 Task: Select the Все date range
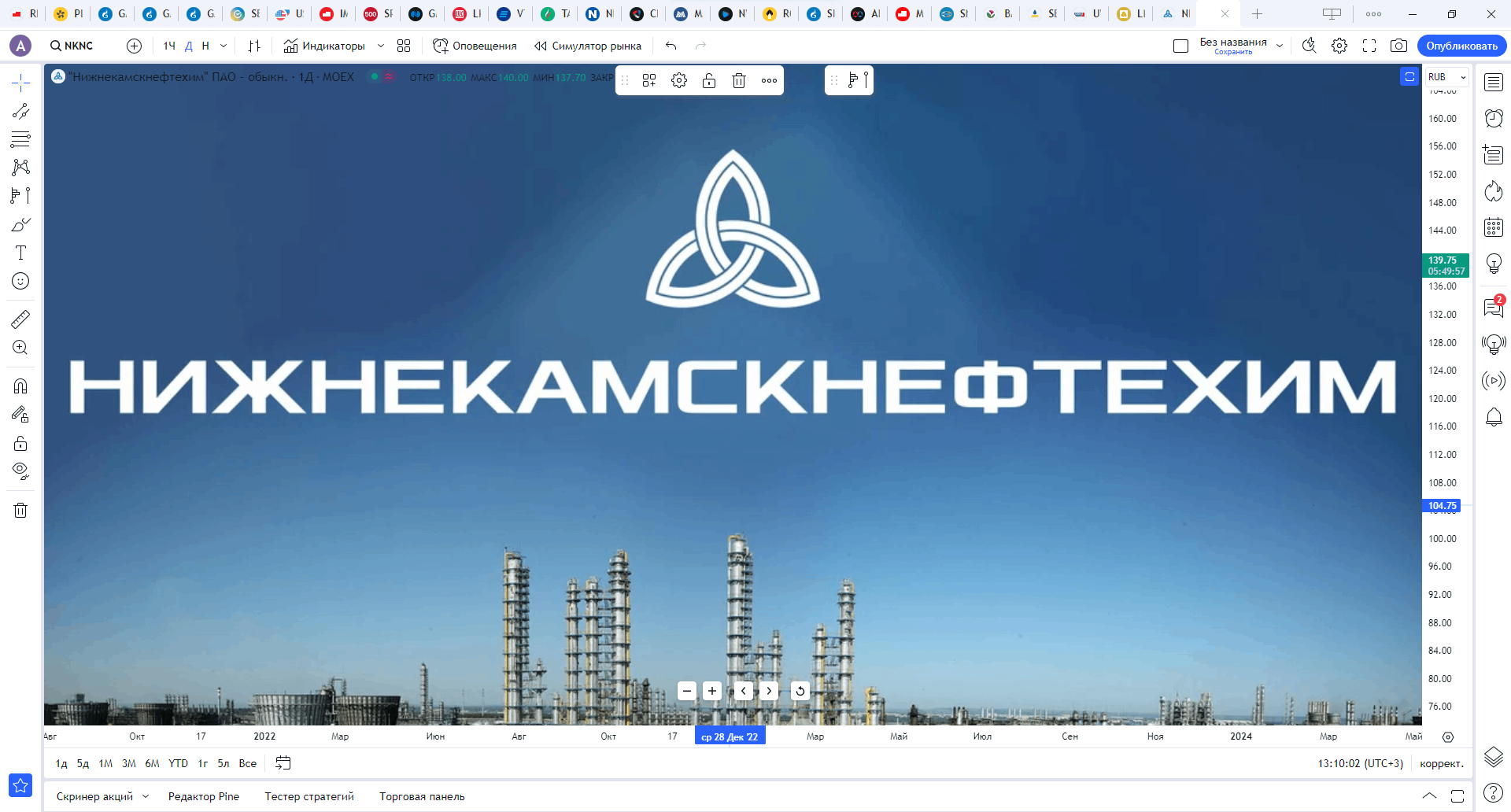click(x=248, y=763)
